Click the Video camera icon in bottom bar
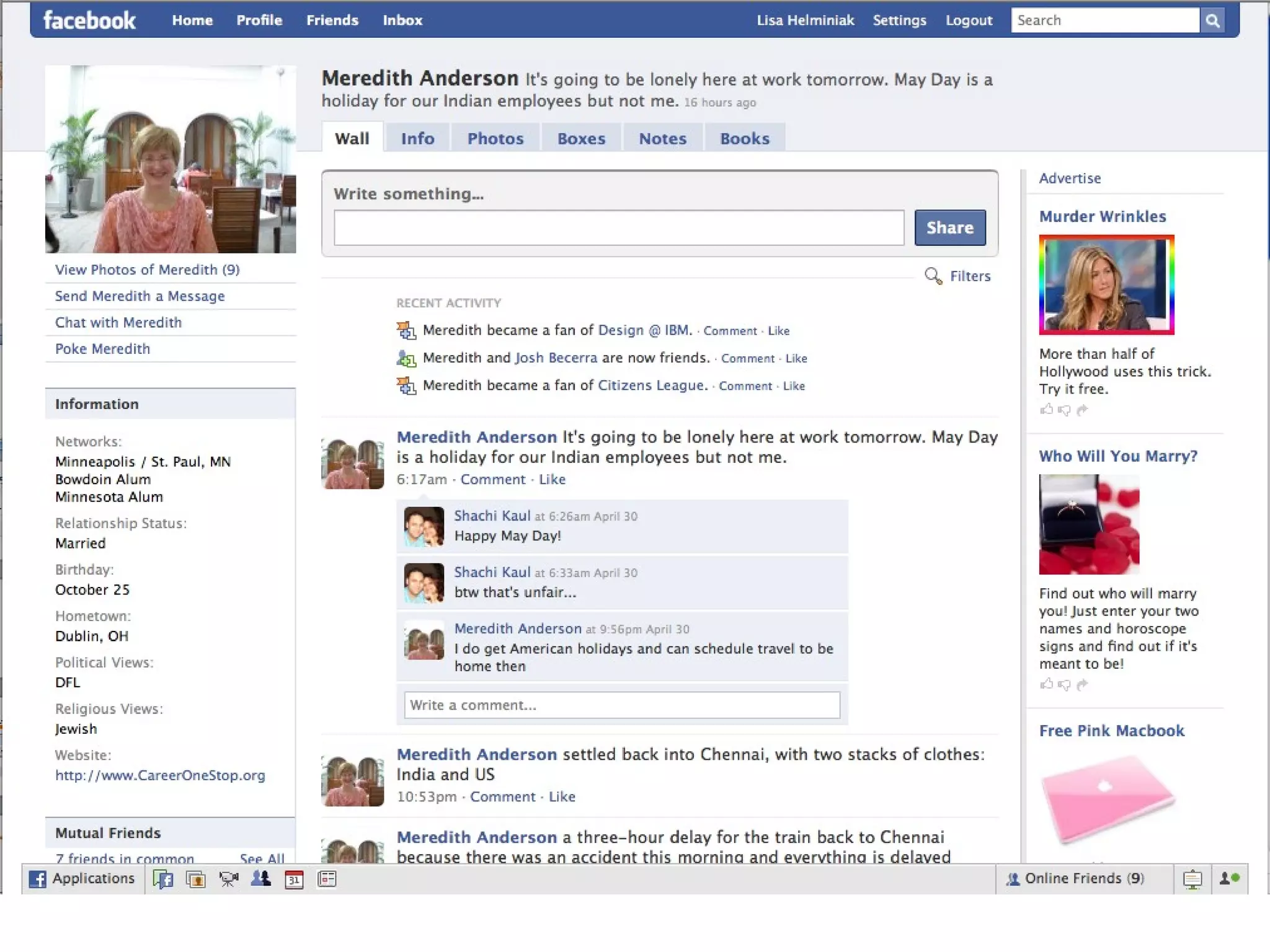The height and width of the screenshot is (952, 1270). [x=228, y=879]
